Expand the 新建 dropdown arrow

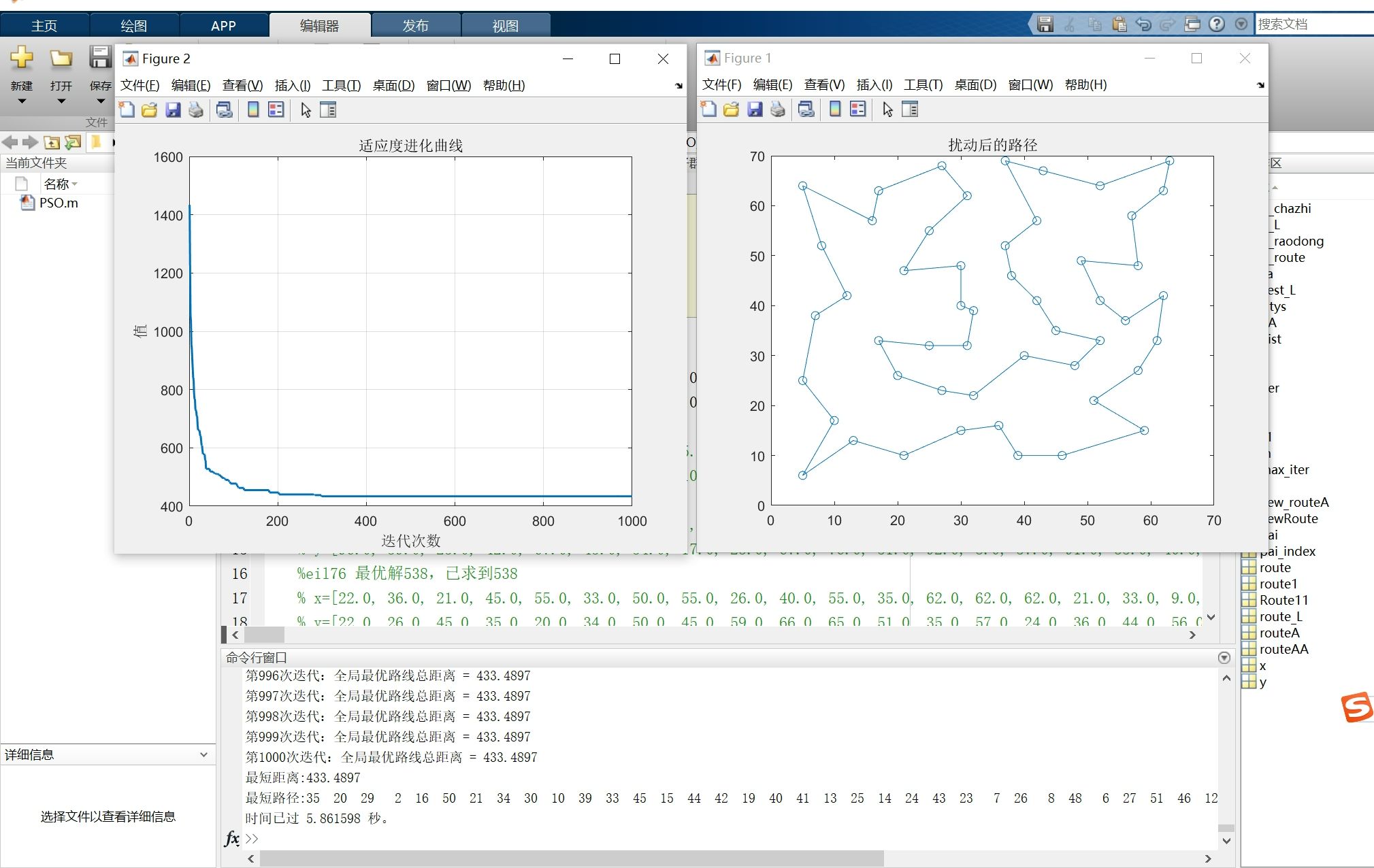(x=22, y=101)
